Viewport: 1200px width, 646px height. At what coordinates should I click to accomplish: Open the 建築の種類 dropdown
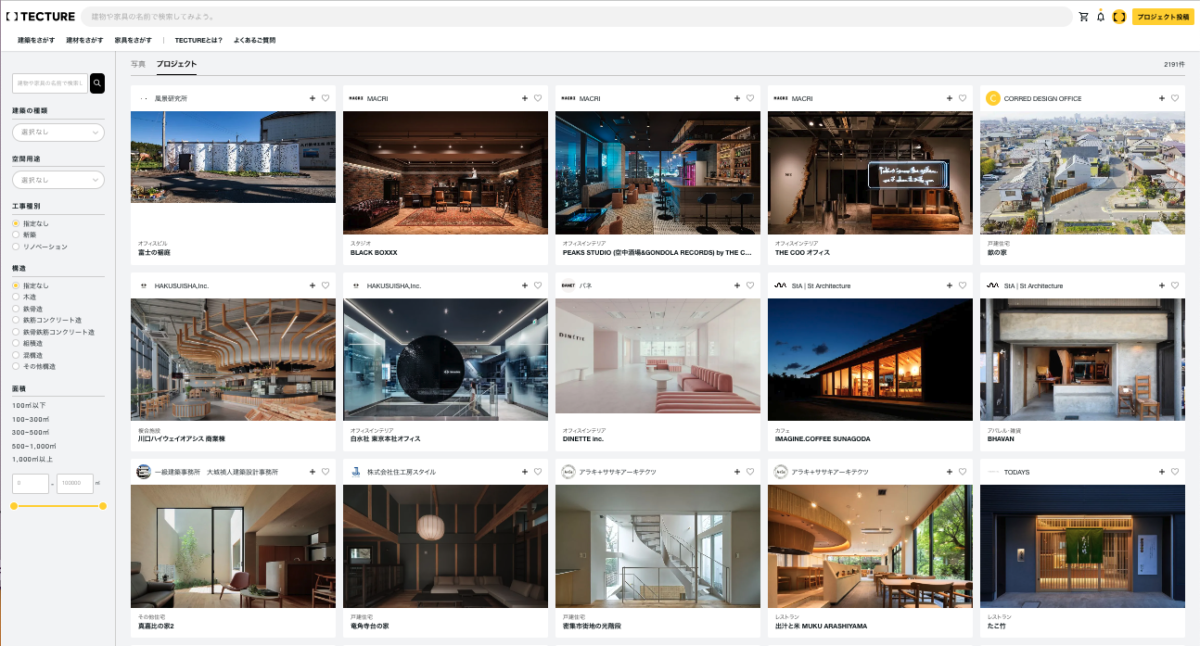pos(58,132)
